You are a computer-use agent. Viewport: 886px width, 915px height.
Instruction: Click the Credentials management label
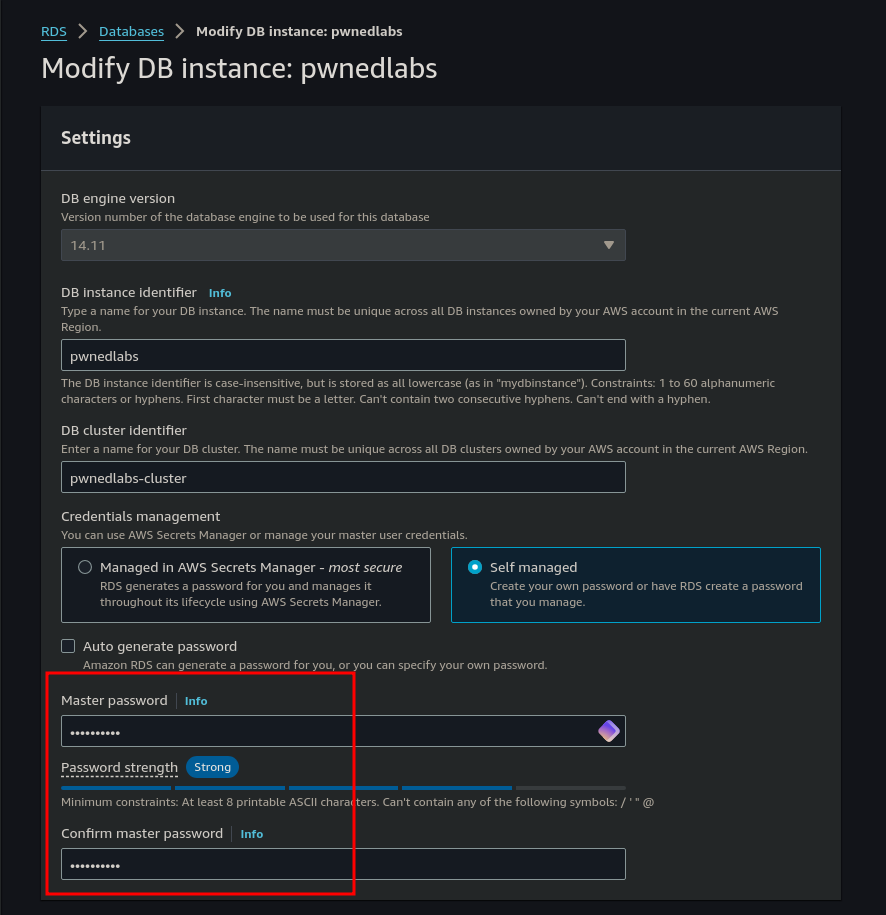click(140, 516)
